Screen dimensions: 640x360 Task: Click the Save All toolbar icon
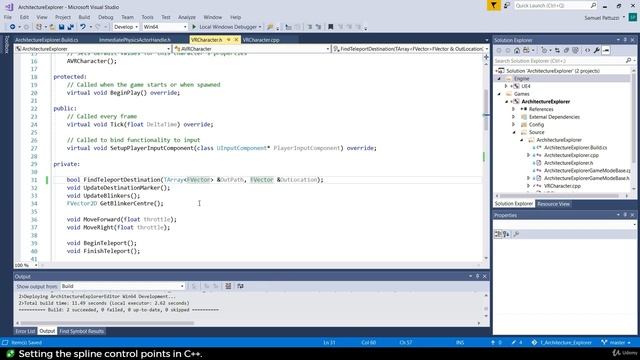tap(71, 27)
